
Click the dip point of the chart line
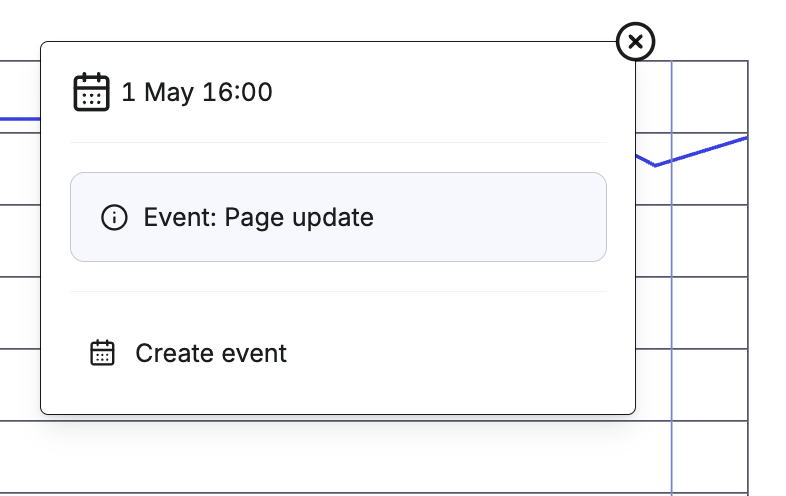(x=655, y=165)
